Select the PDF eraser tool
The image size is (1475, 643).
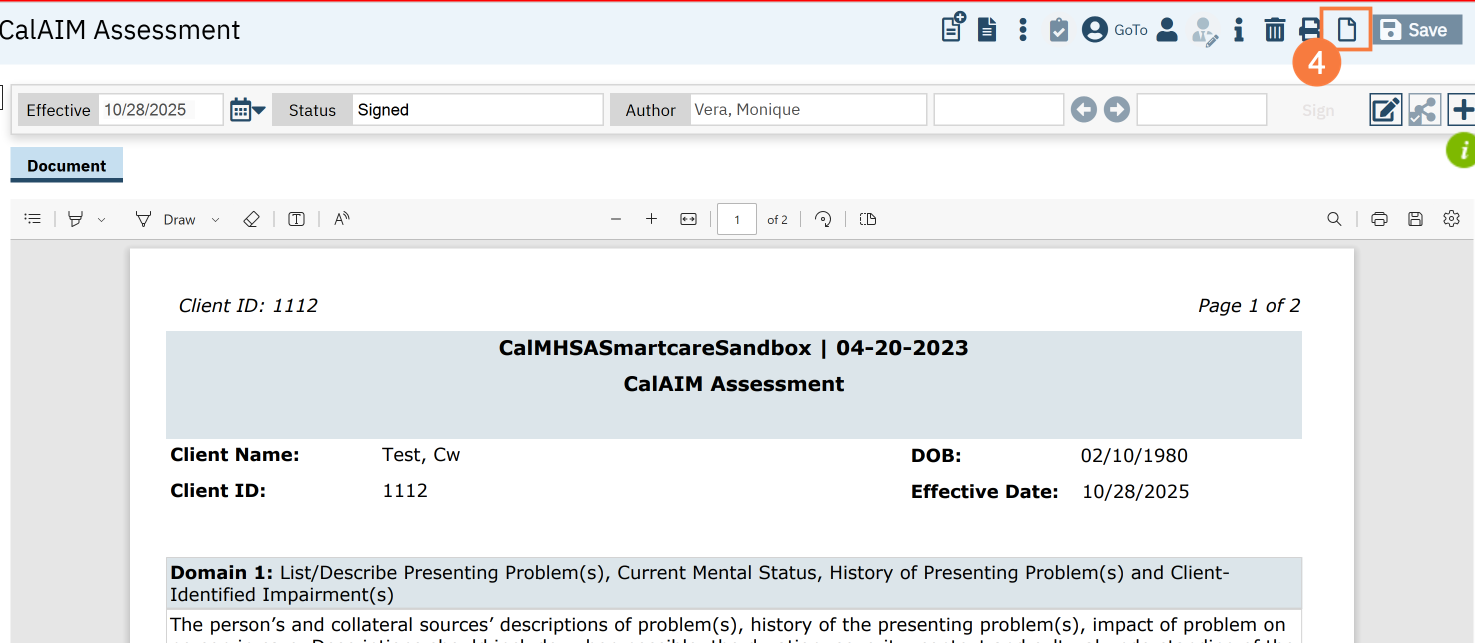(x=251, y=219)
